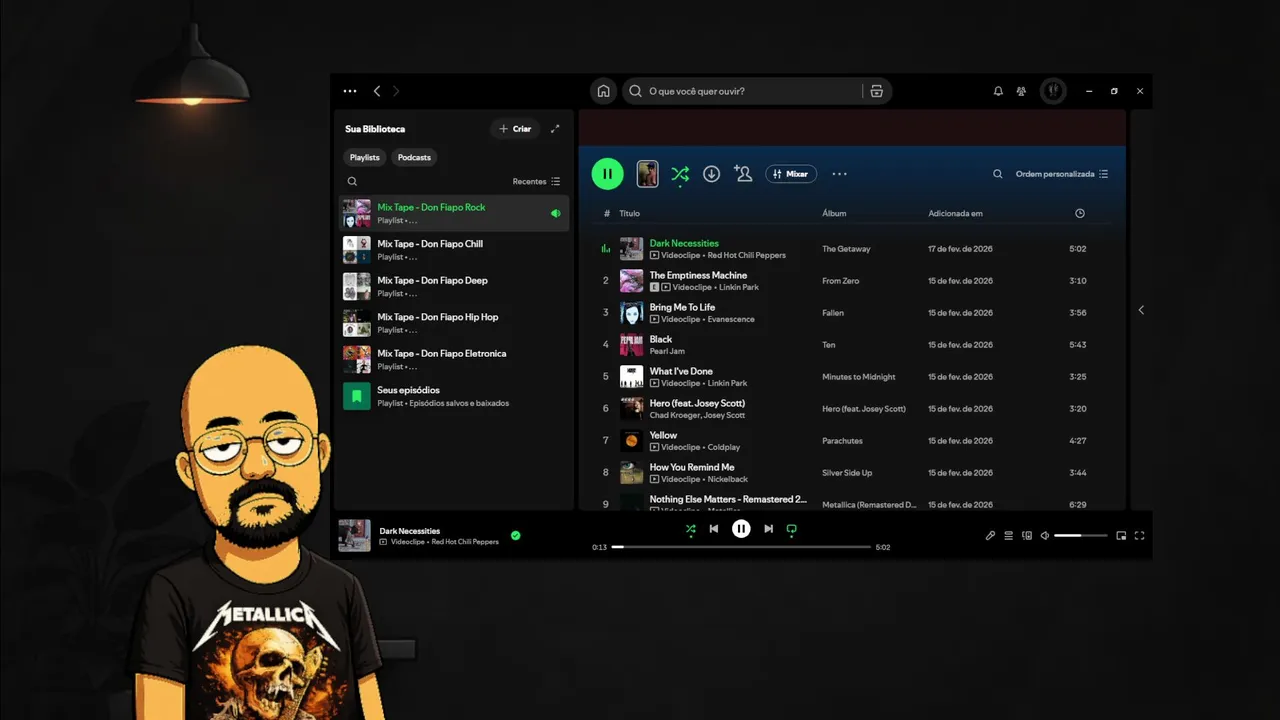Open the playlist cover preview thumbnail
The image size is (1280, 720).
[x=647, y=174]
